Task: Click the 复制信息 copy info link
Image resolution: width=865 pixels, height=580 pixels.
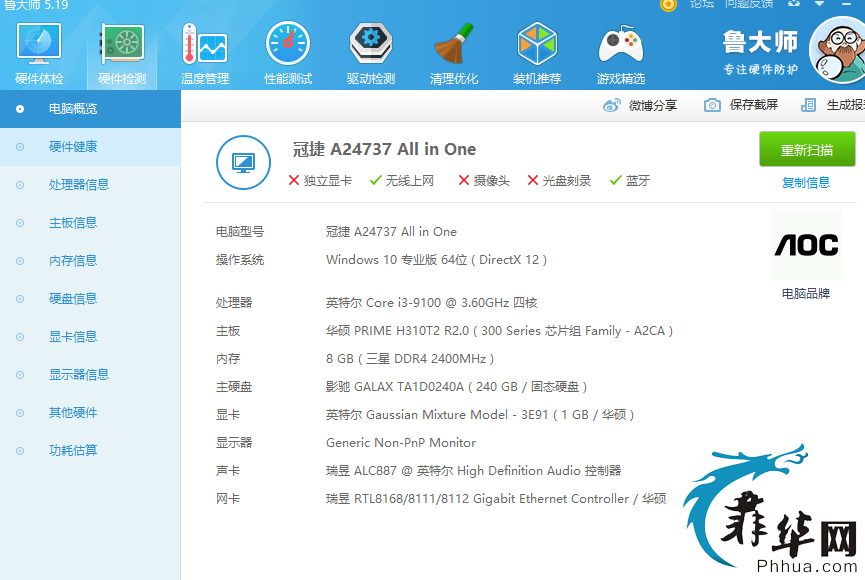Action: [x=806, y=183]
